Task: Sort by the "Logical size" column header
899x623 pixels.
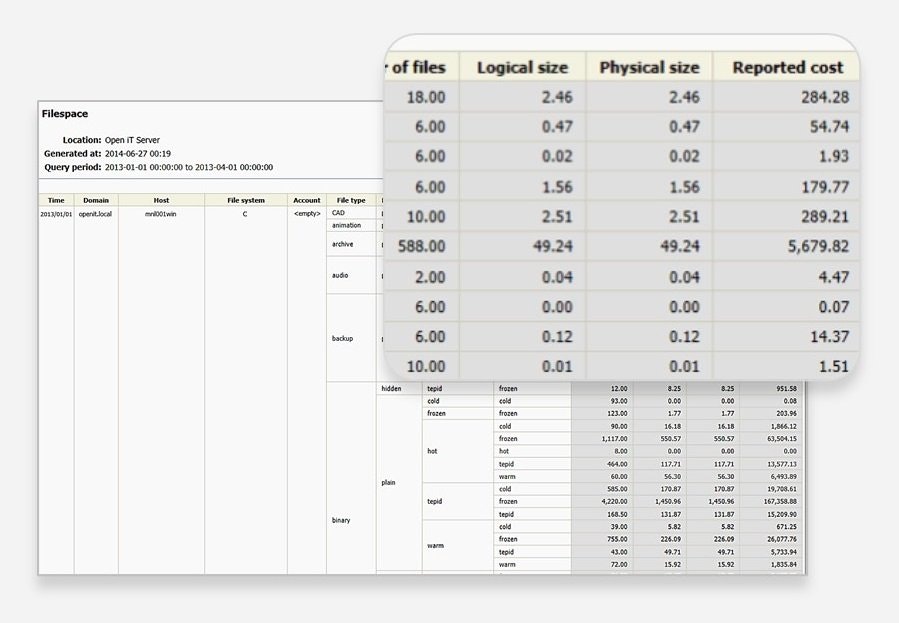Action: click(x=521, y=66)
